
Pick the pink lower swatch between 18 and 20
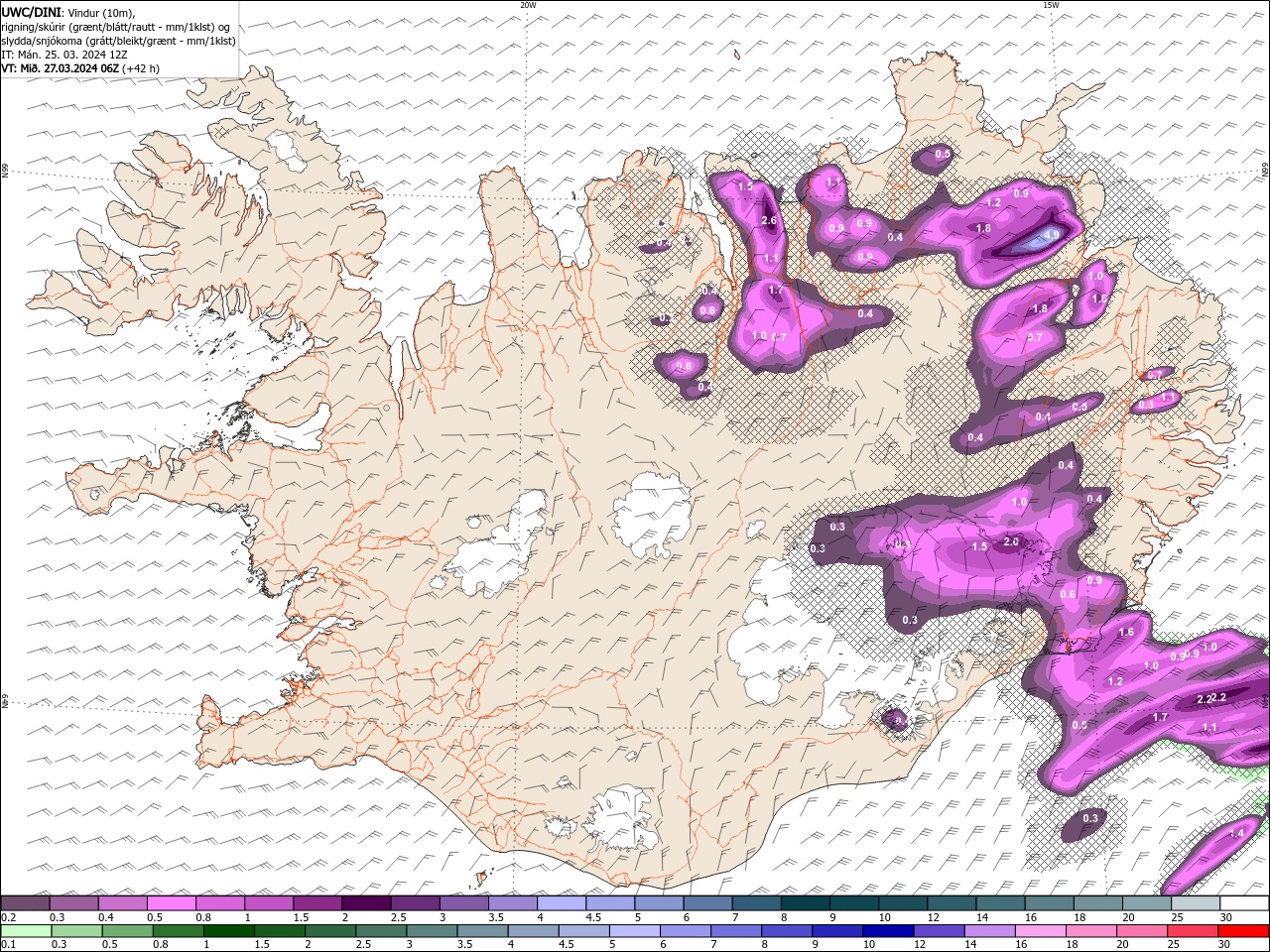[x=1091, y=931]
